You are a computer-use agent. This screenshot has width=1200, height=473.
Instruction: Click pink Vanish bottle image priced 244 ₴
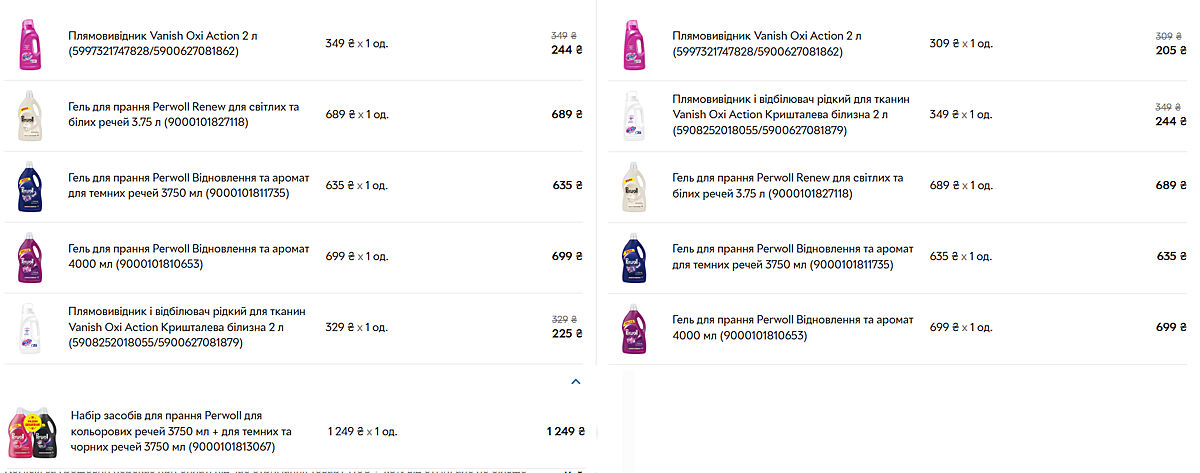tap(28, 44)
